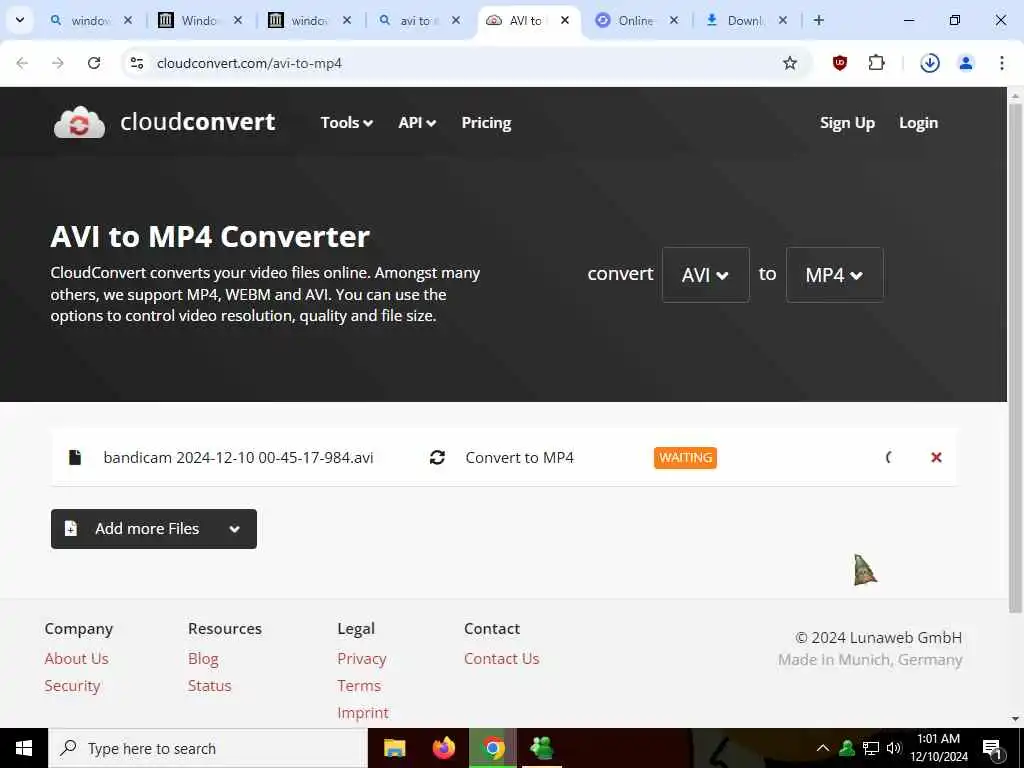Click the cloudconvert wordmark text
1024x768 pixels.
point(198,122)
